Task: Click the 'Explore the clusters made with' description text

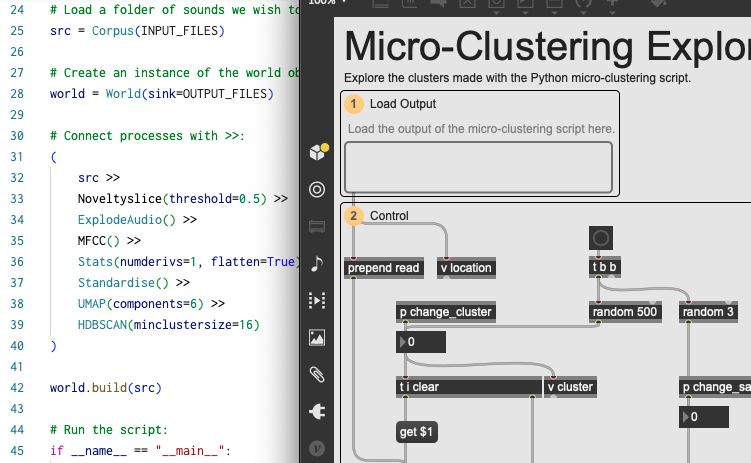Action: [517, 78]
